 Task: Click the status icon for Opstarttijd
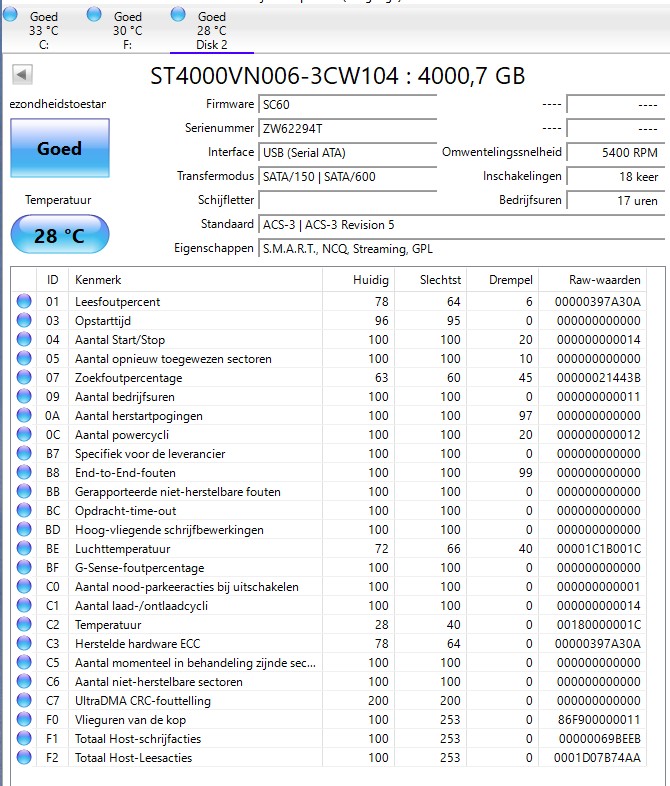(24, 320)
